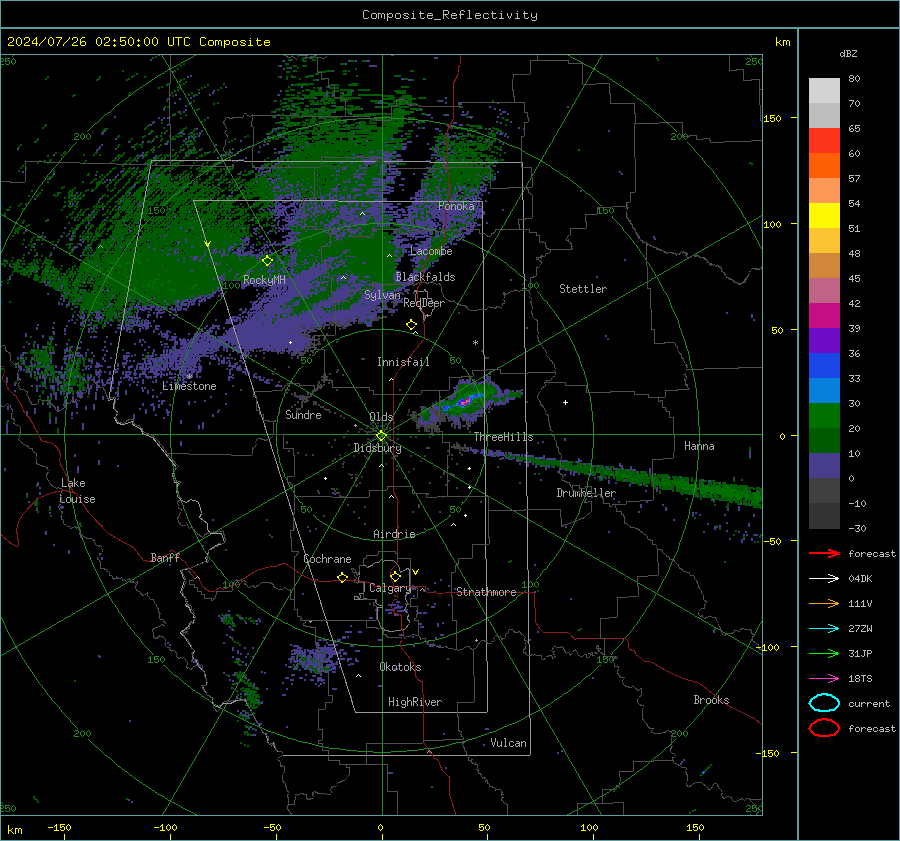Click the Hanna label

pos(699,446)
